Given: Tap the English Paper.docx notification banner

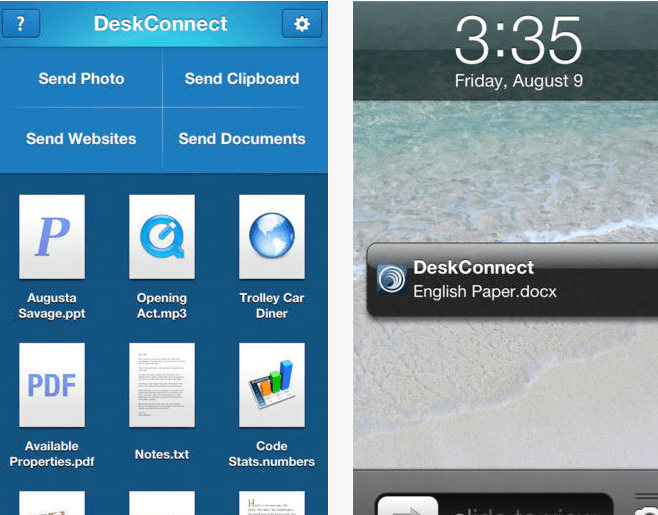Looking at the screenshot, I should click(512, 280).
